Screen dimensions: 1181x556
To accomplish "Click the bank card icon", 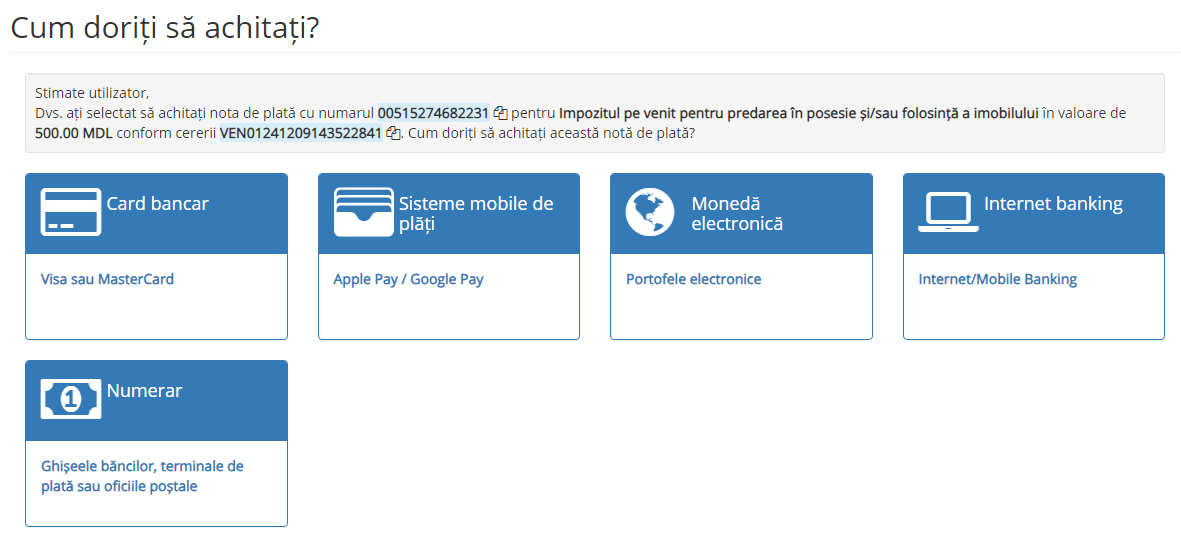I will pyautogui.click(x=71, y=212).
